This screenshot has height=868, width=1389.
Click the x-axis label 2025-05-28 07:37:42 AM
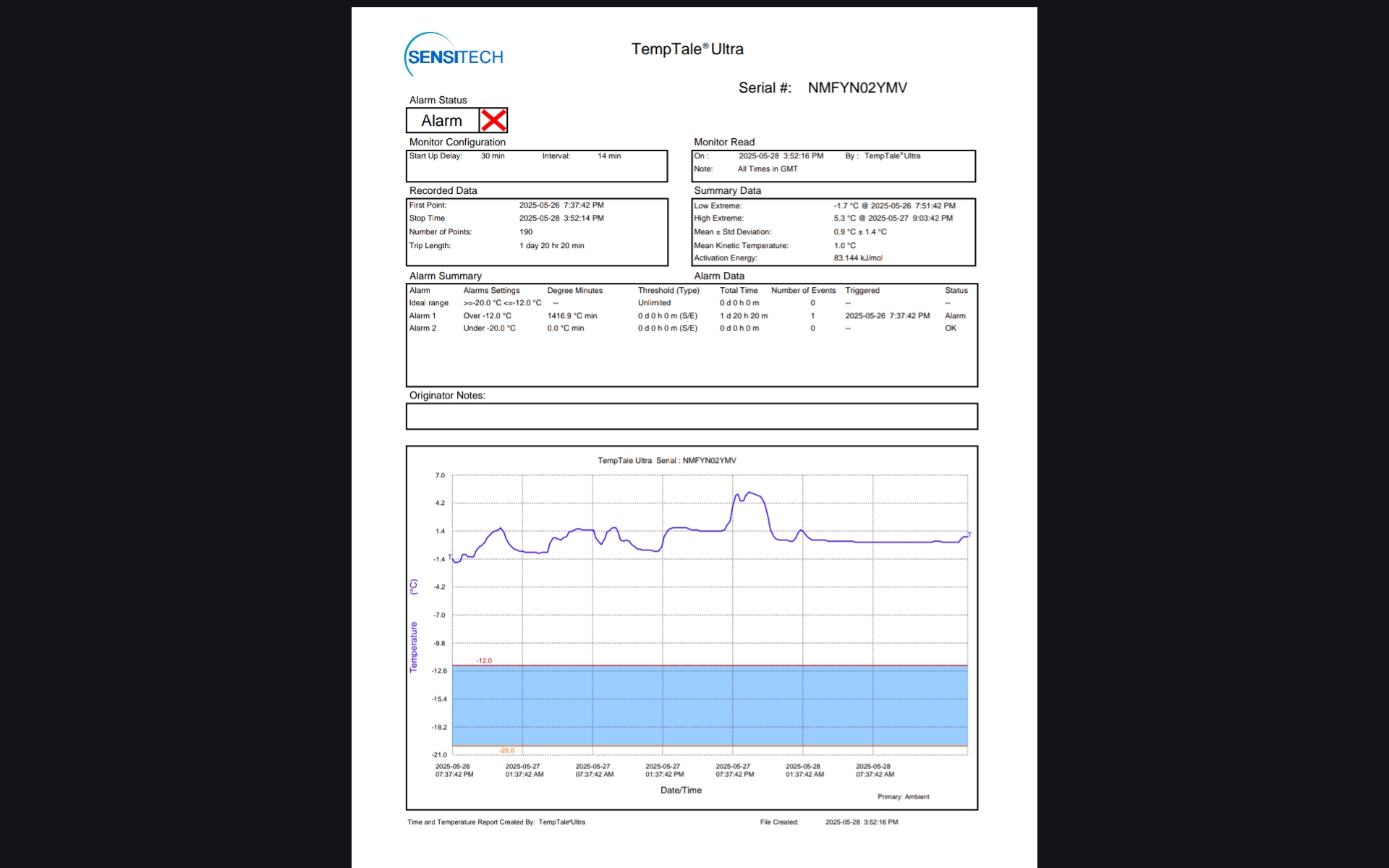coord(875,770)
